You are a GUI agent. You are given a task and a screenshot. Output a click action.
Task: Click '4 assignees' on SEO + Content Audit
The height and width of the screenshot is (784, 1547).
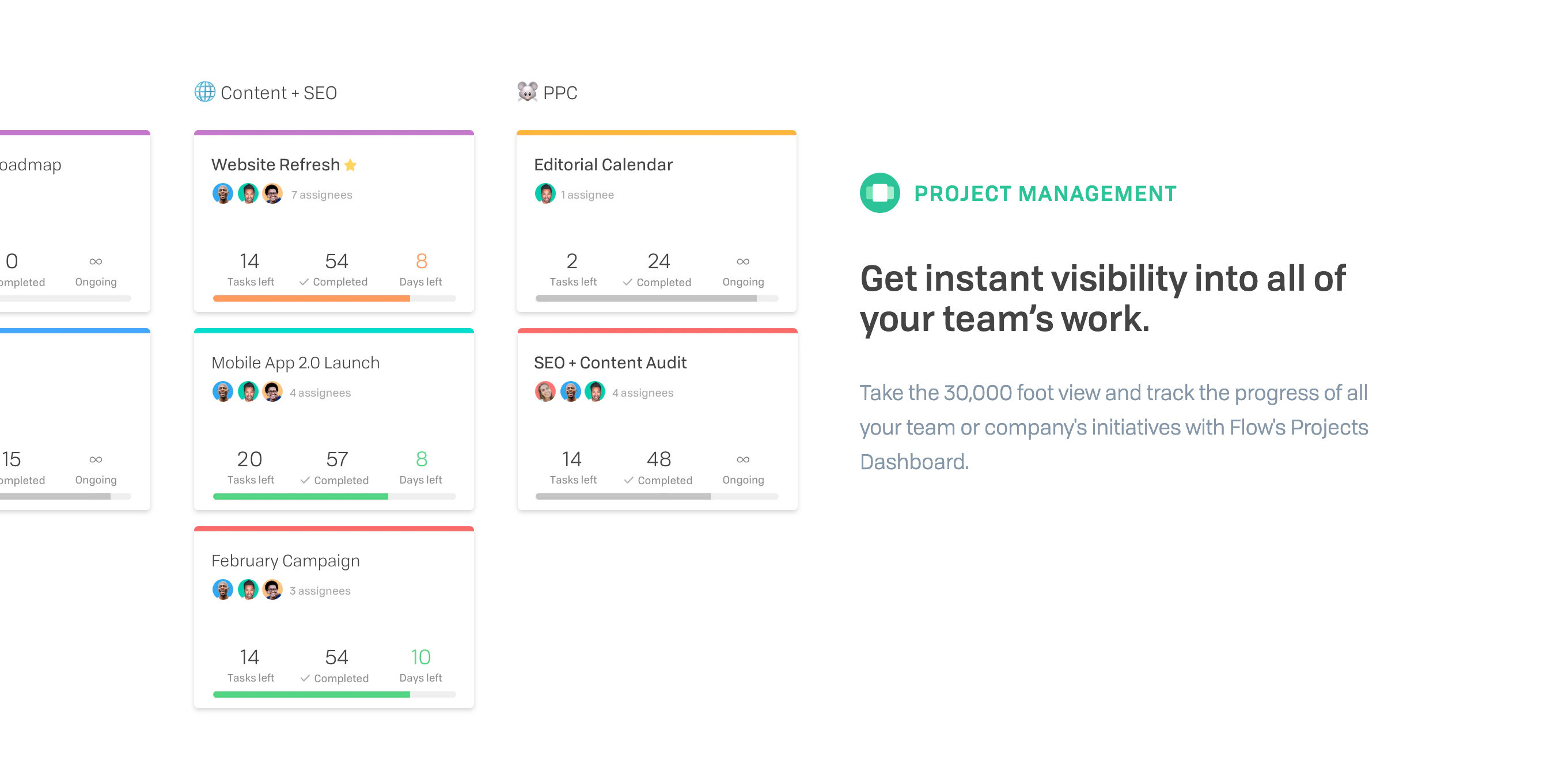(643, 393)
